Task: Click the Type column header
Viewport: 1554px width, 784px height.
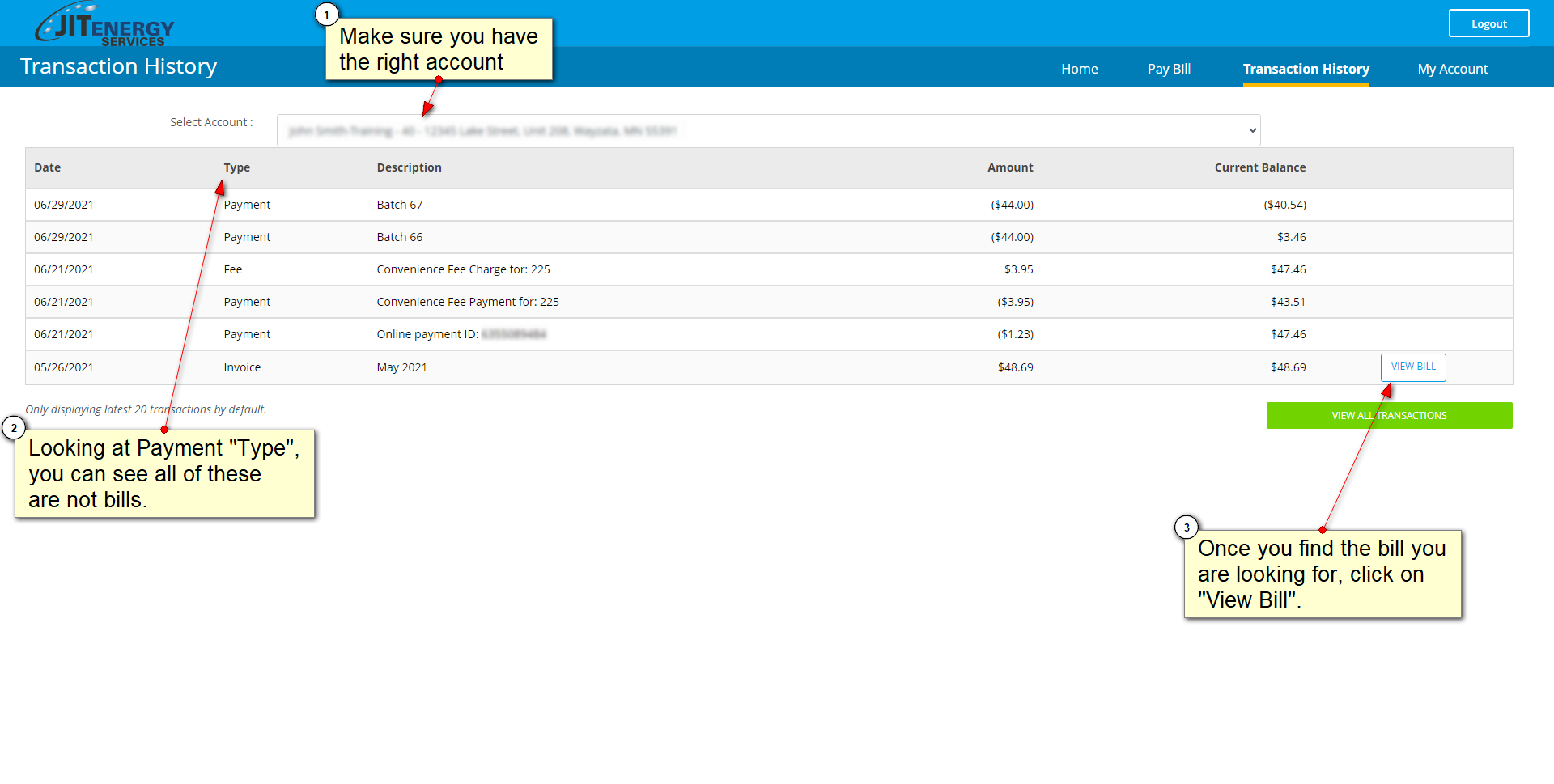Action: (237, 167)
